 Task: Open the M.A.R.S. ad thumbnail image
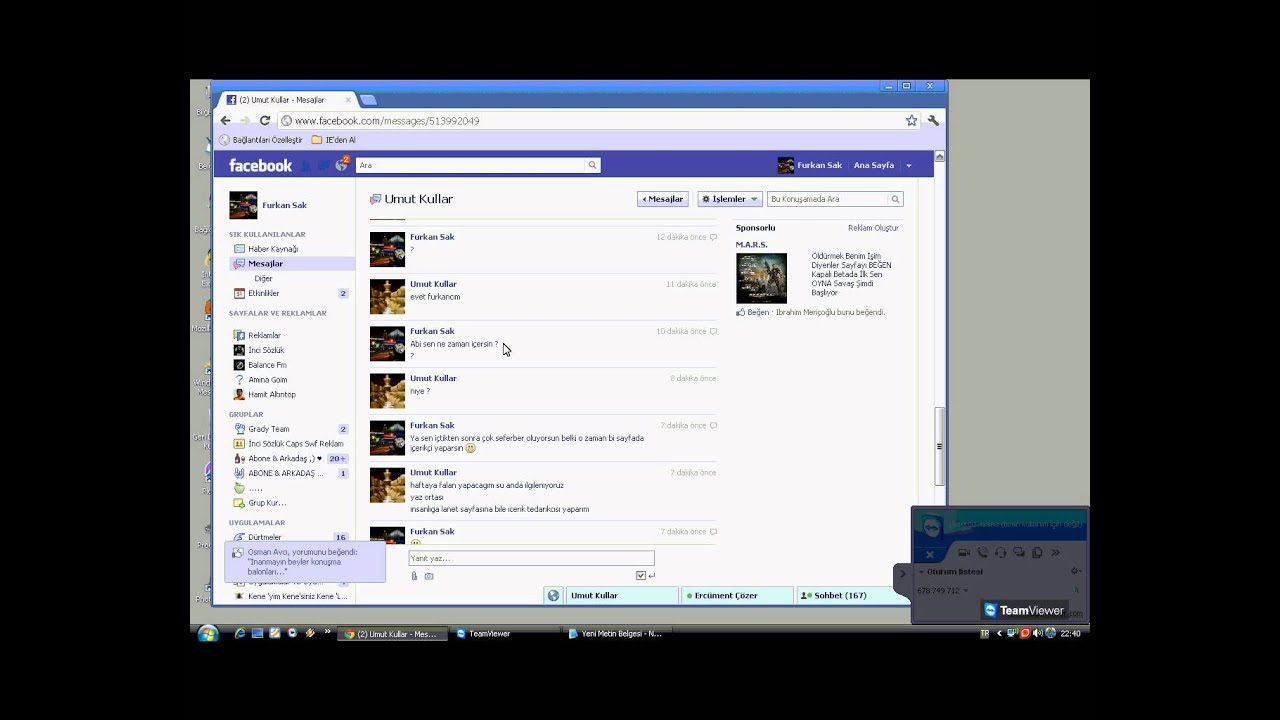[x=761, y=278]
